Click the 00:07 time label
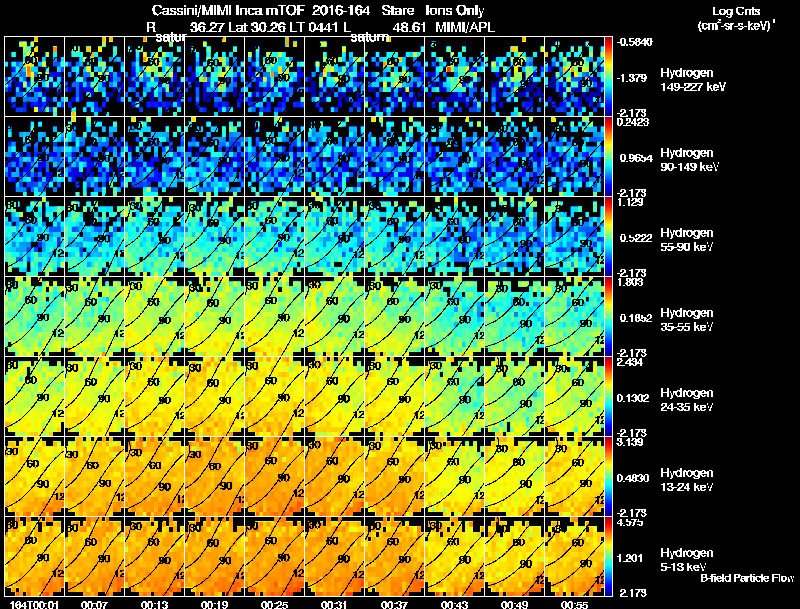The height and width of the screenshot is (609, 800). pyautogui.click(x=94, y=604)
